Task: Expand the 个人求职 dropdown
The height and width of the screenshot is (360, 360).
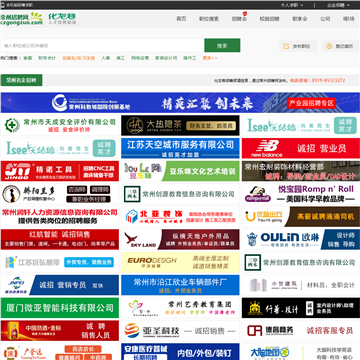Action: (292, 5)
